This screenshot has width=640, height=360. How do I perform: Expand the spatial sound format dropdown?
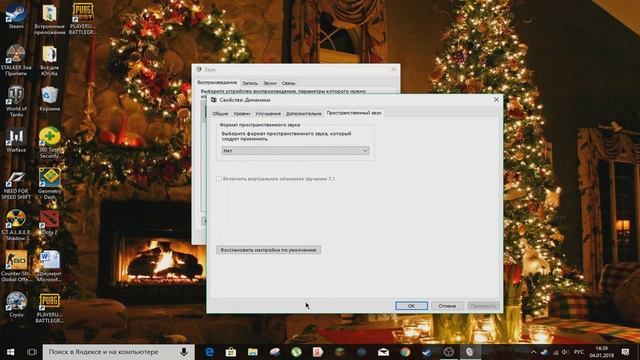[295, 151]
